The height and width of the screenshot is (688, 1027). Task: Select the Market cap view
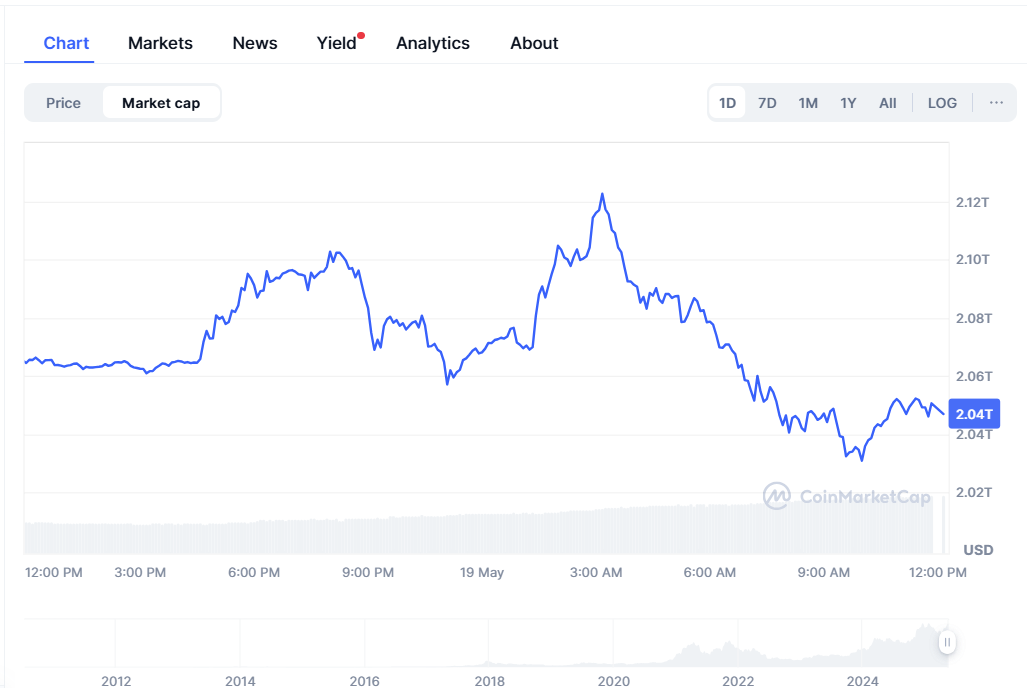[x=161, y=103]
